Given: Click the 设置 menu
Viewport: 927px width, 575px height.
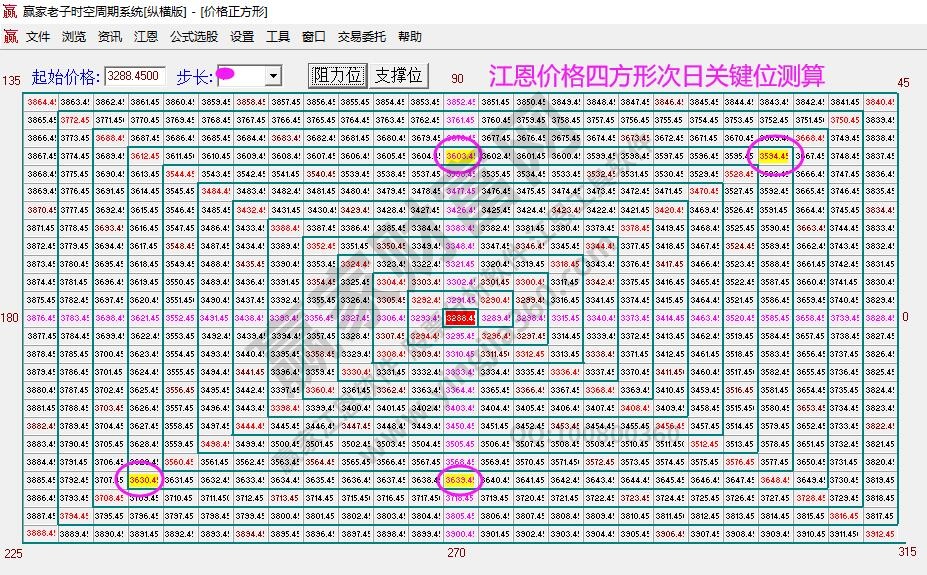Looking at the screenshot, I should 242,37.
